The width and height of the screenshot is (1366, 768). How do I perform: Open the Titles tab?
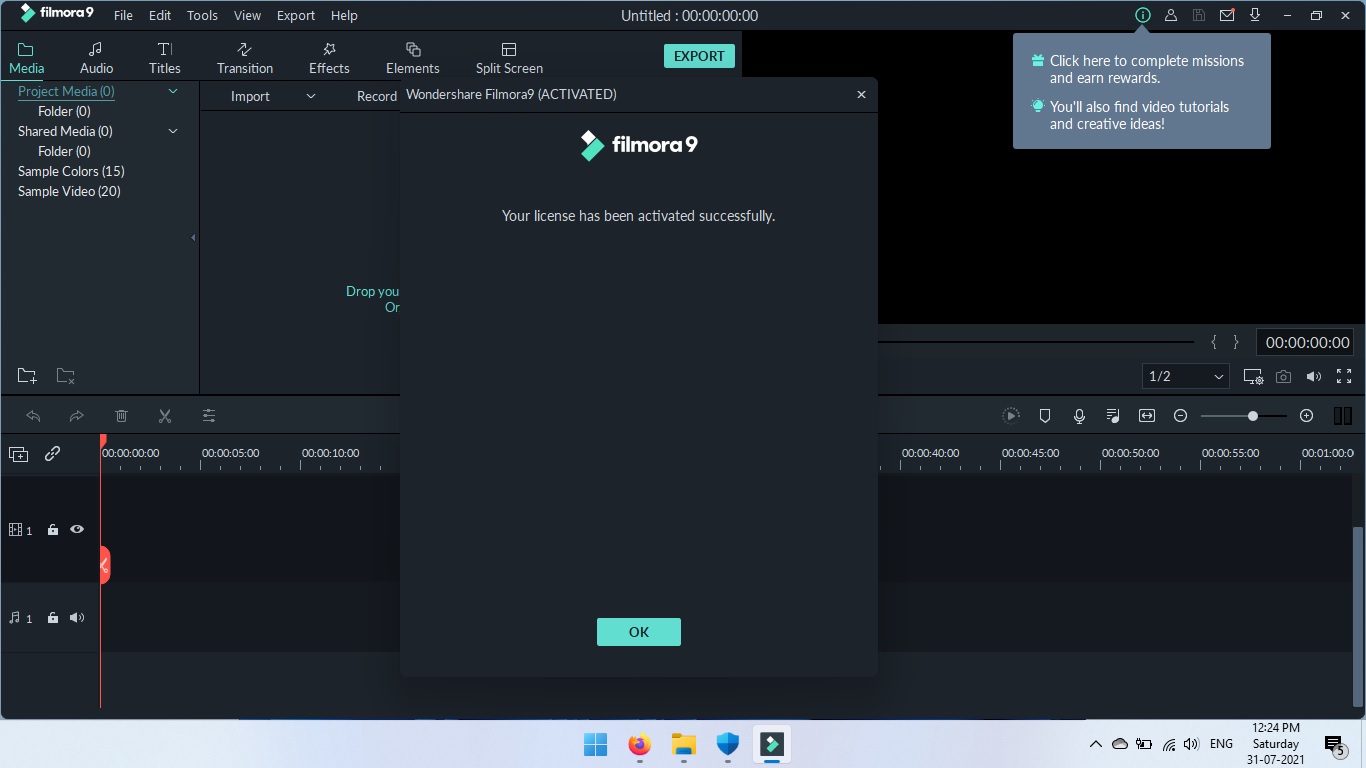click(x=165, y=58)
